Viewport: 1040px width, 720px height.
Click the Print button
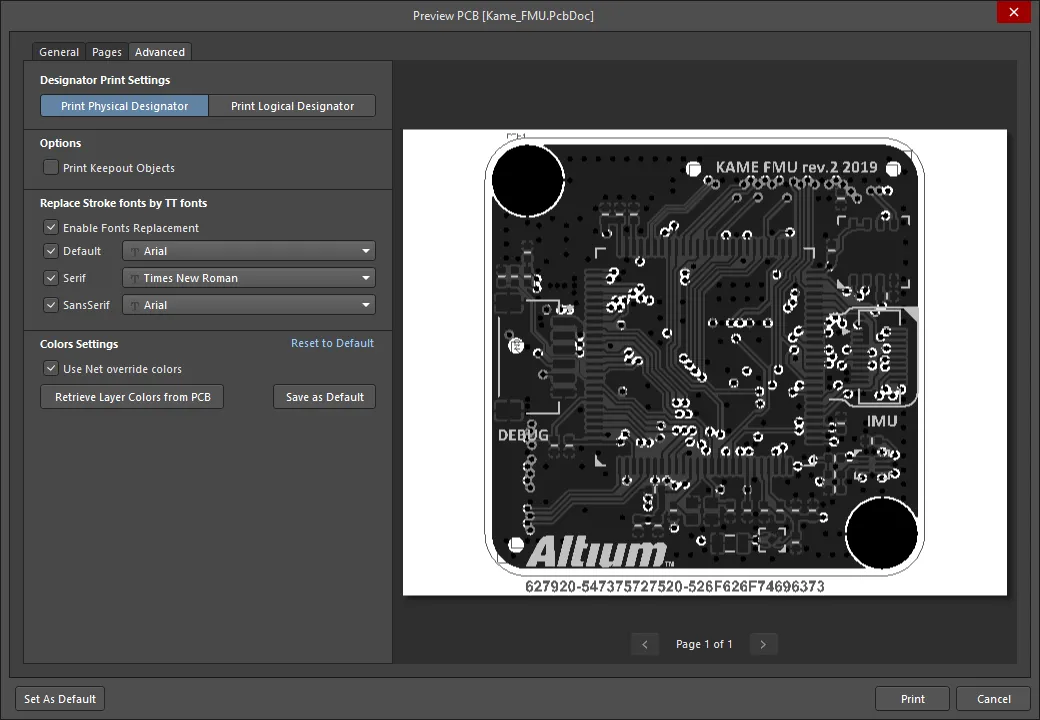(x=912, y=699)
